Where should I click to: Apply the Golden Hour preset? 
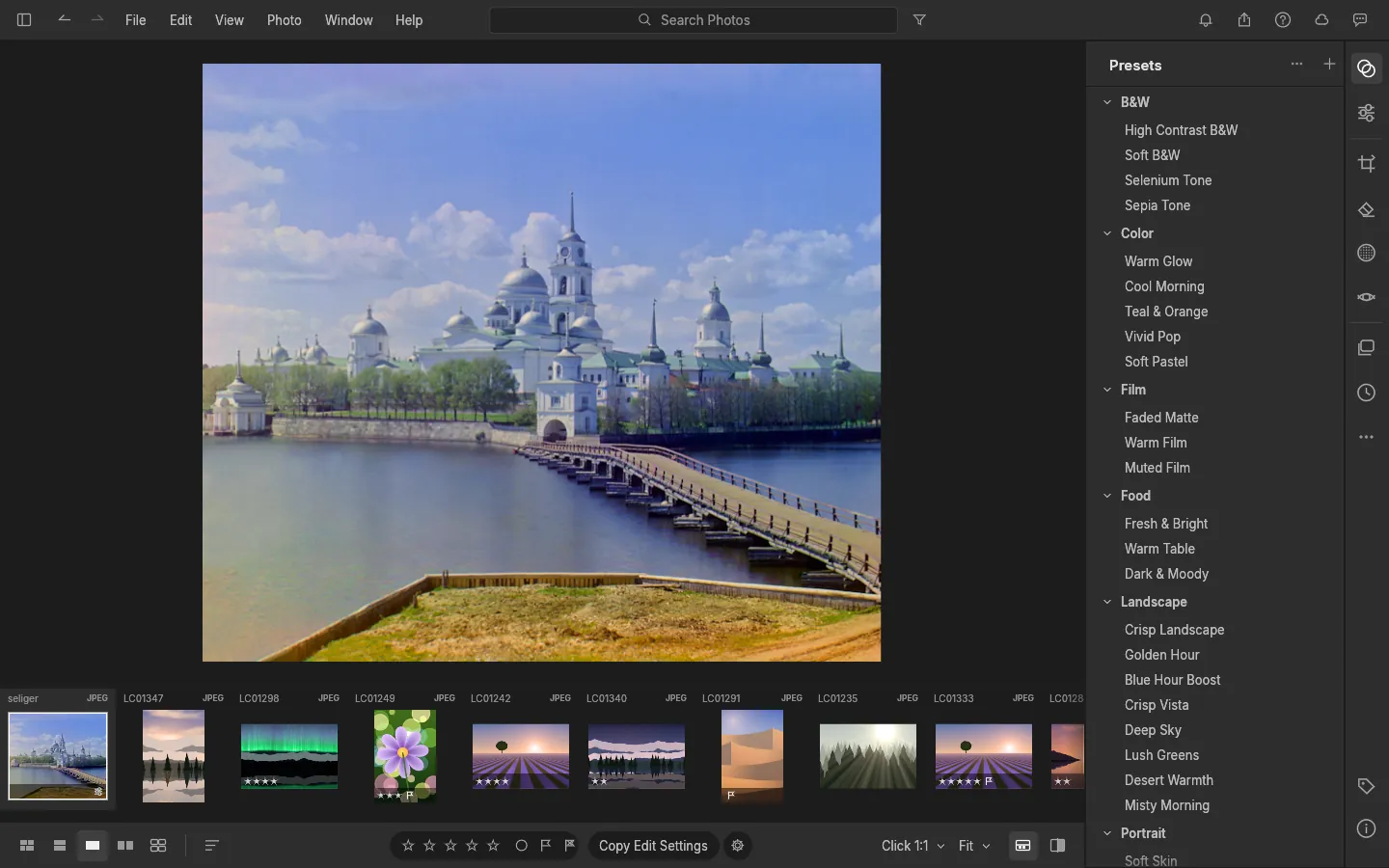[1161, 655]
